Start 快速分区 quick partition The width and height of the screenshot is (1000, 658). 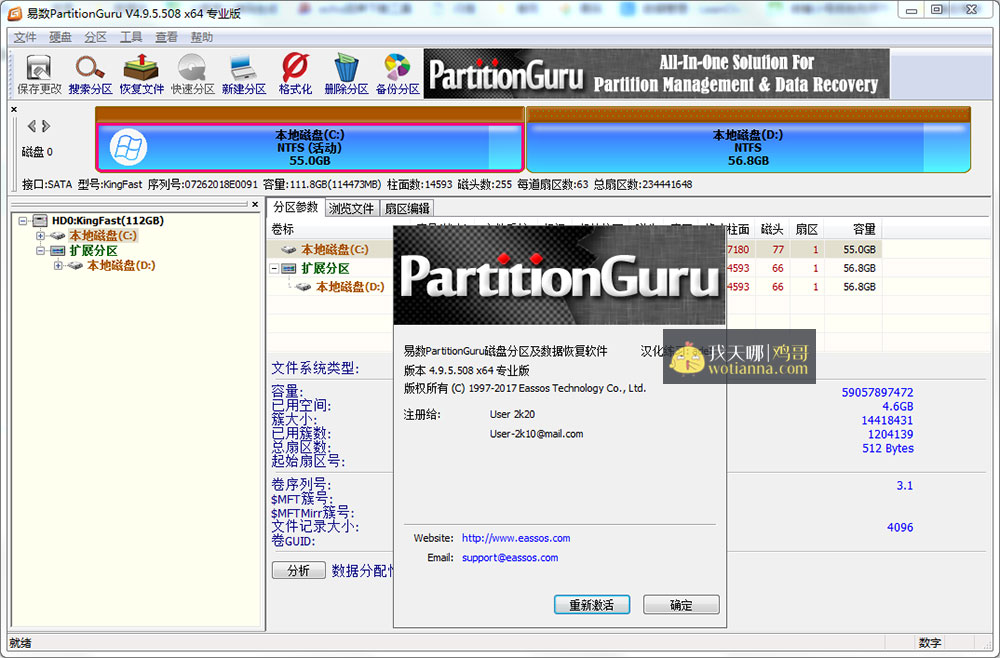(193, 75)
